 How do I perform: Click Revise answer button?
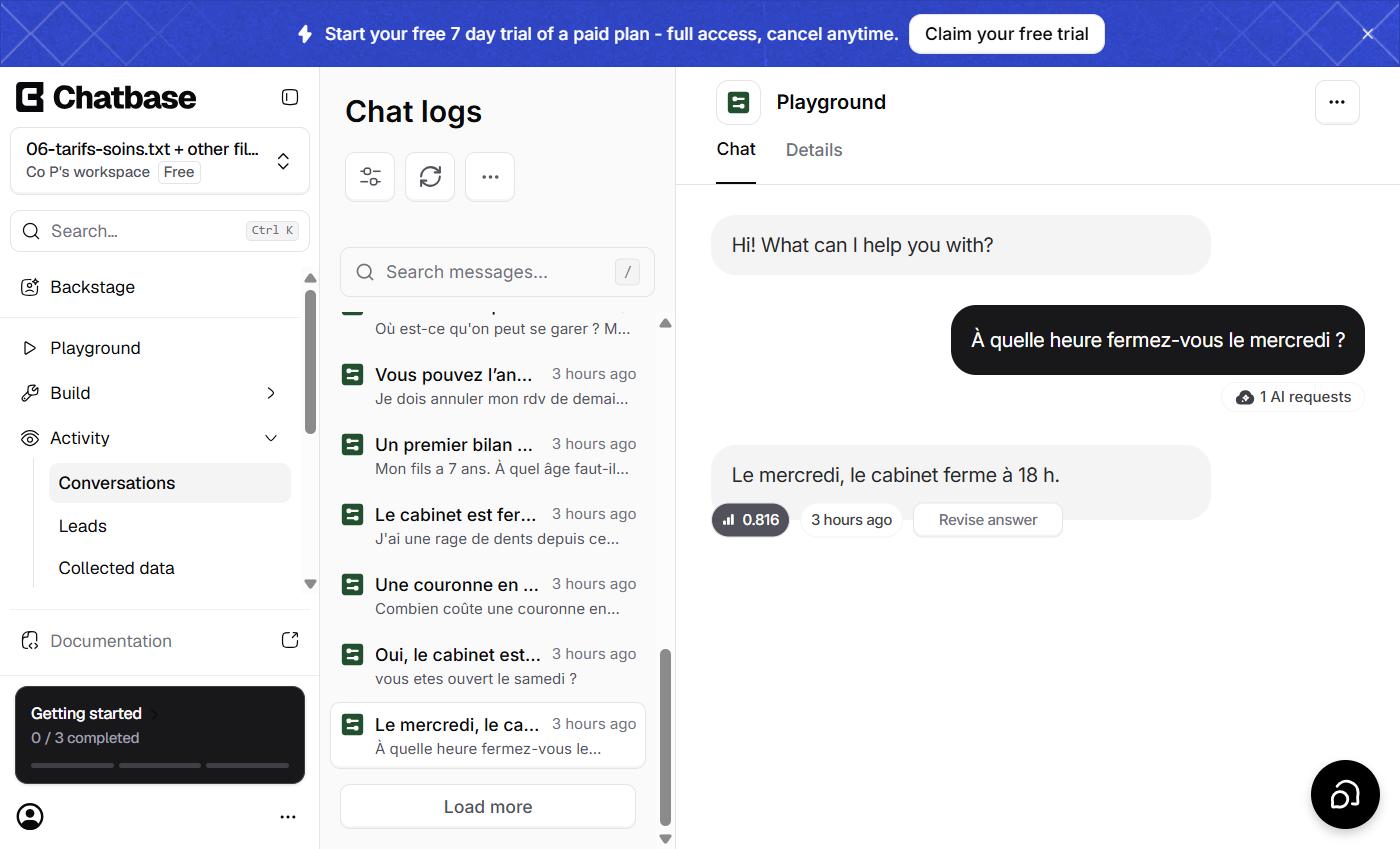[988, 520]
